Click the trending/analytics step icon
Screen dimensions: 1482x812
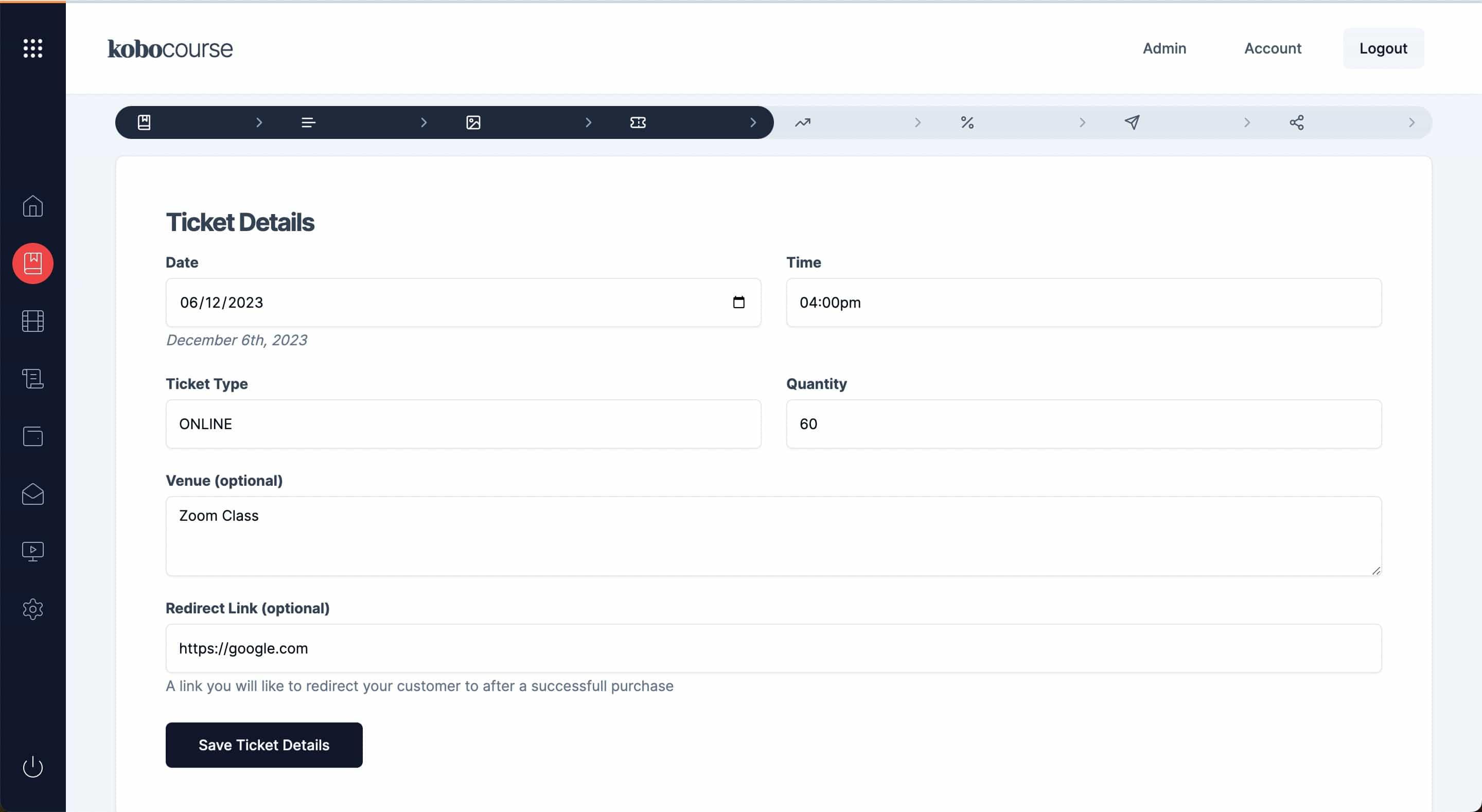pyautogui.click(x=802, y=122)
